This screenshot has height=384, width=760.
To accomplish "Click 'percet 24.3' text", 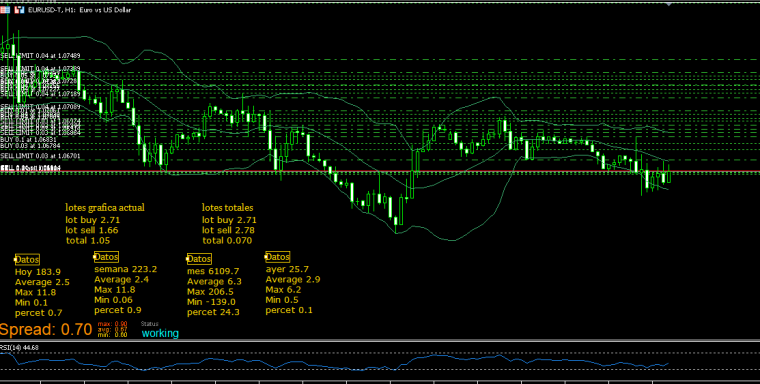I will coord(213,312).
